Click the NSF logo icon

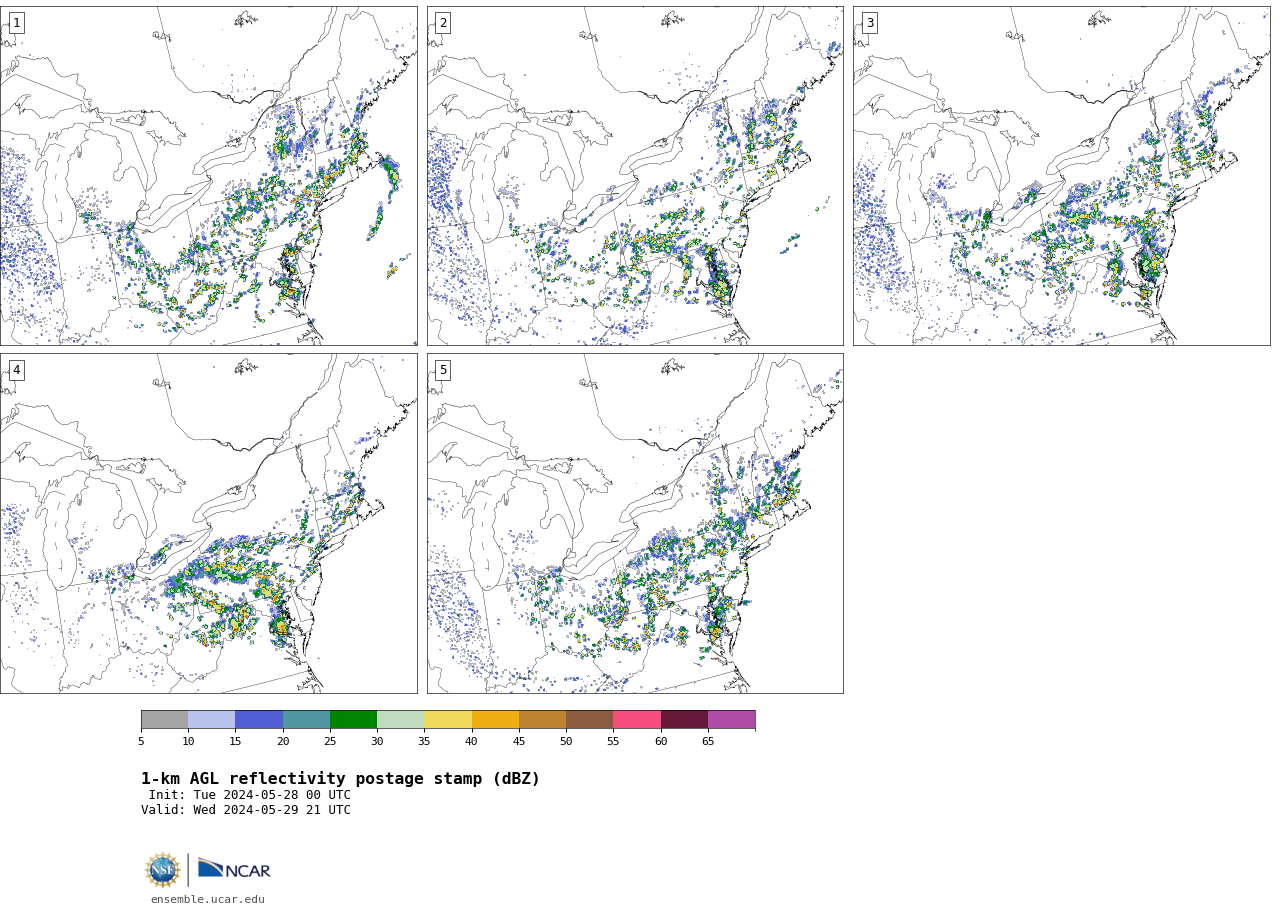[163, 870]
